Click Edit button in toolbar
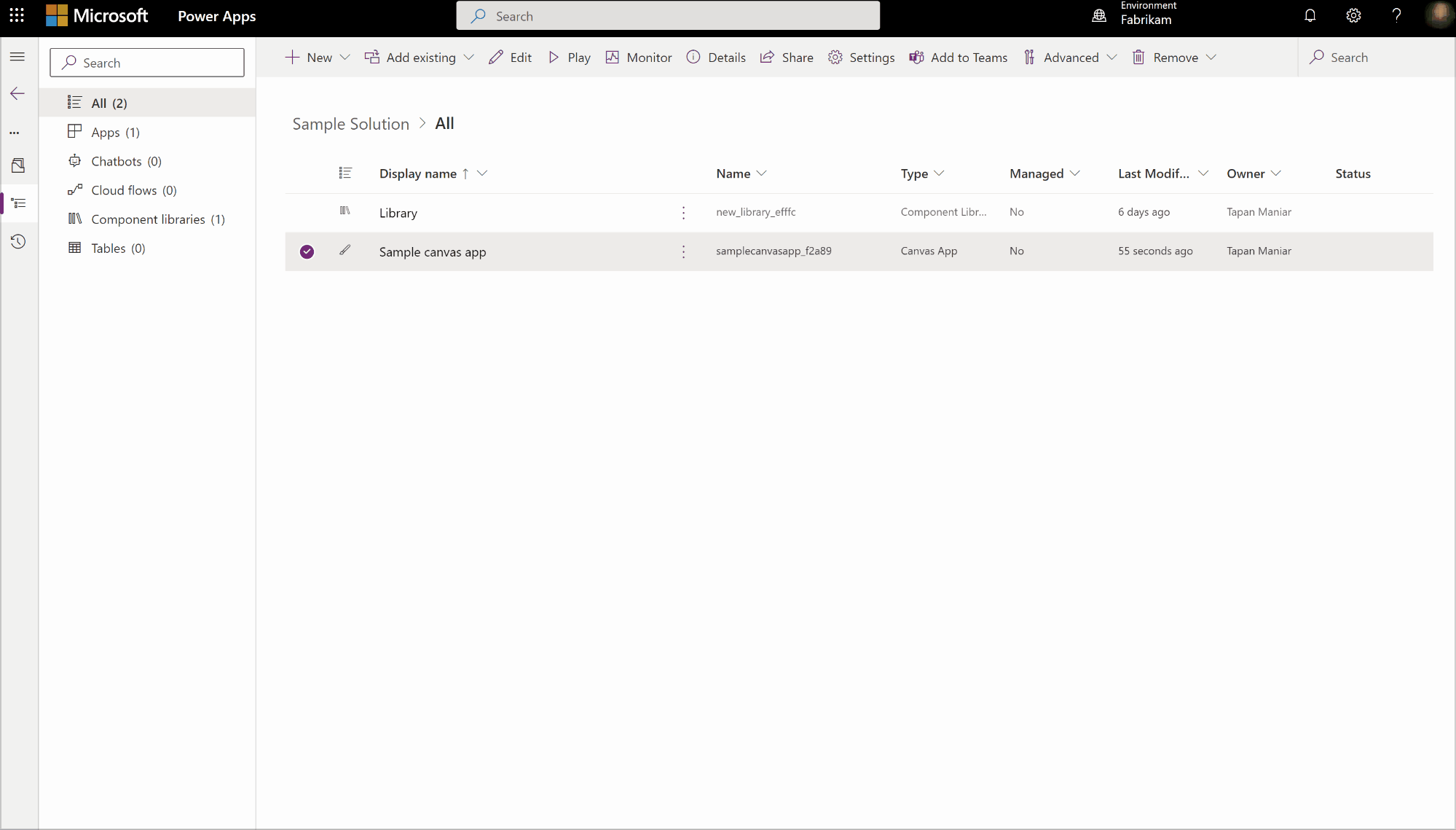This screenshot has height=830, width=1456. point(511,57)
